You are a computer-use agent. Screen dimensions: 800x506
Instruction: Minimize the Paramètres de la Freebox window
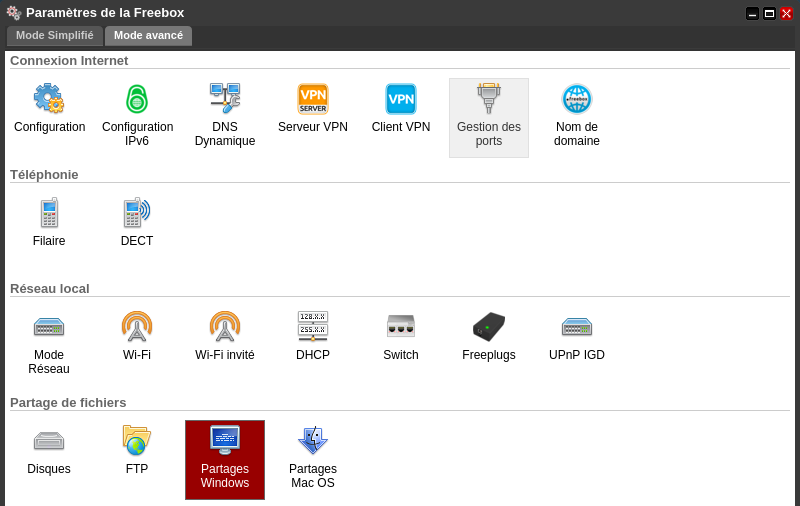click(x=753, y=13)
